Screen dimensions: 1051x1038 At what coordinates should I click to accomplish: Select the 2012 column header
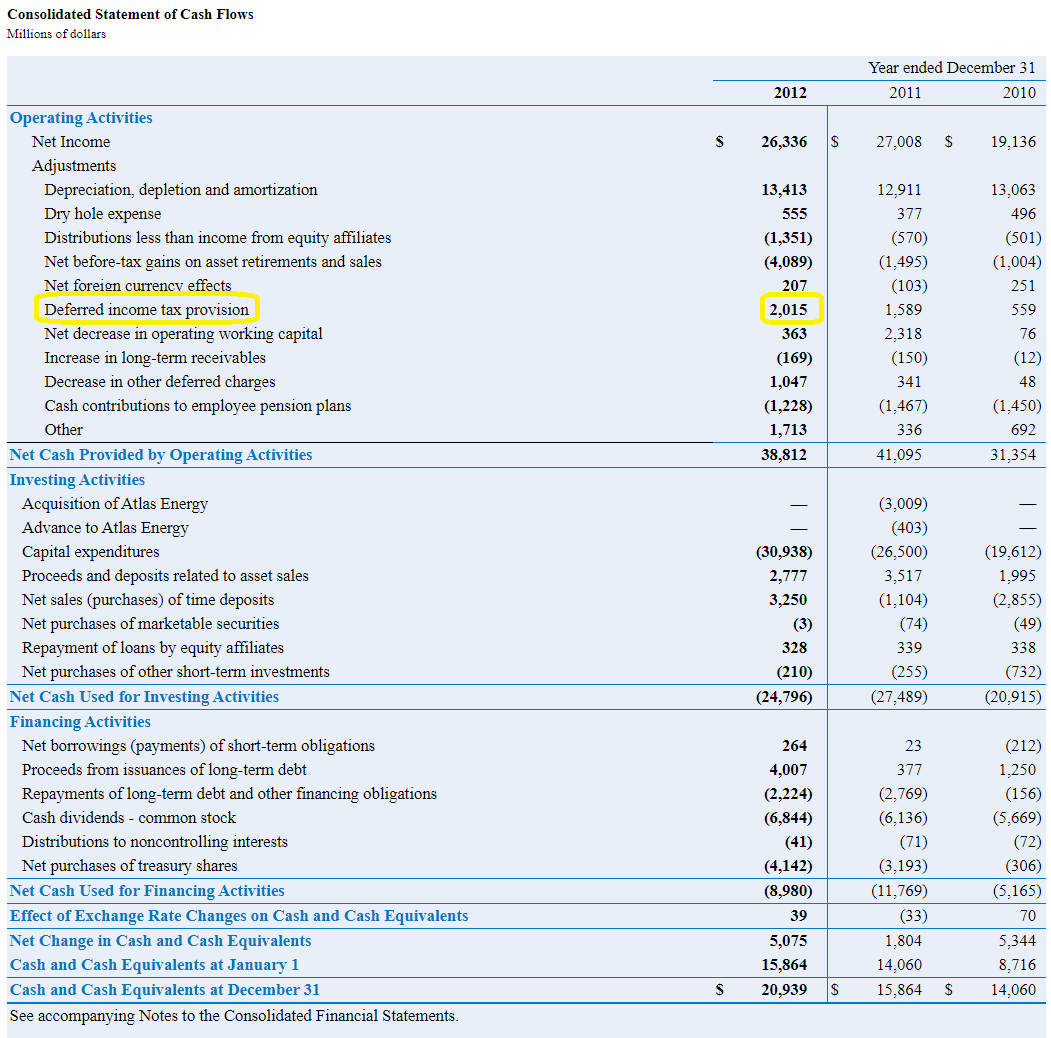790,93
